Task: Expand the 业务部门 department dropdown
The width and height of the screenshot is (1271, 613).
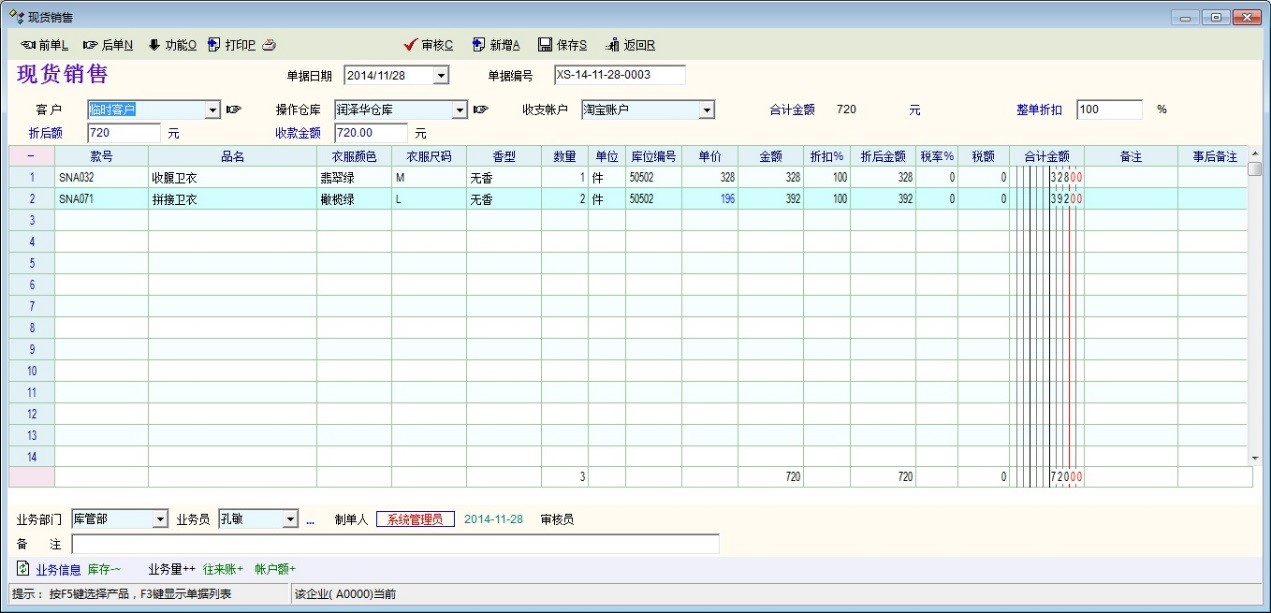Action: 160,520
